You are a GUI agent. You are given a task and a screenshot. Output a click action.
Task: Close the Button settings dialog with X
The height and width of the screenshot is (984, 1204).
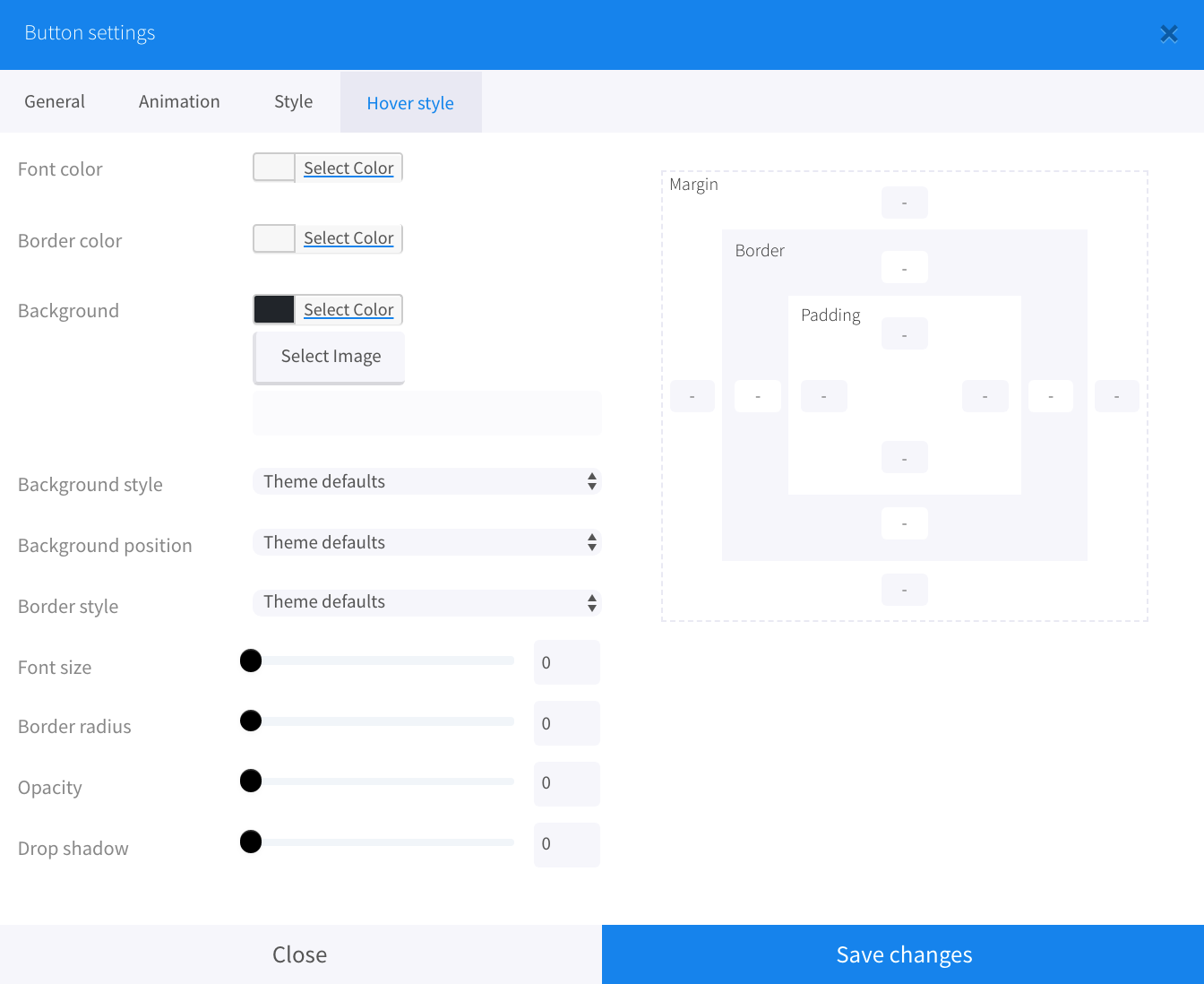[1169, 34]
